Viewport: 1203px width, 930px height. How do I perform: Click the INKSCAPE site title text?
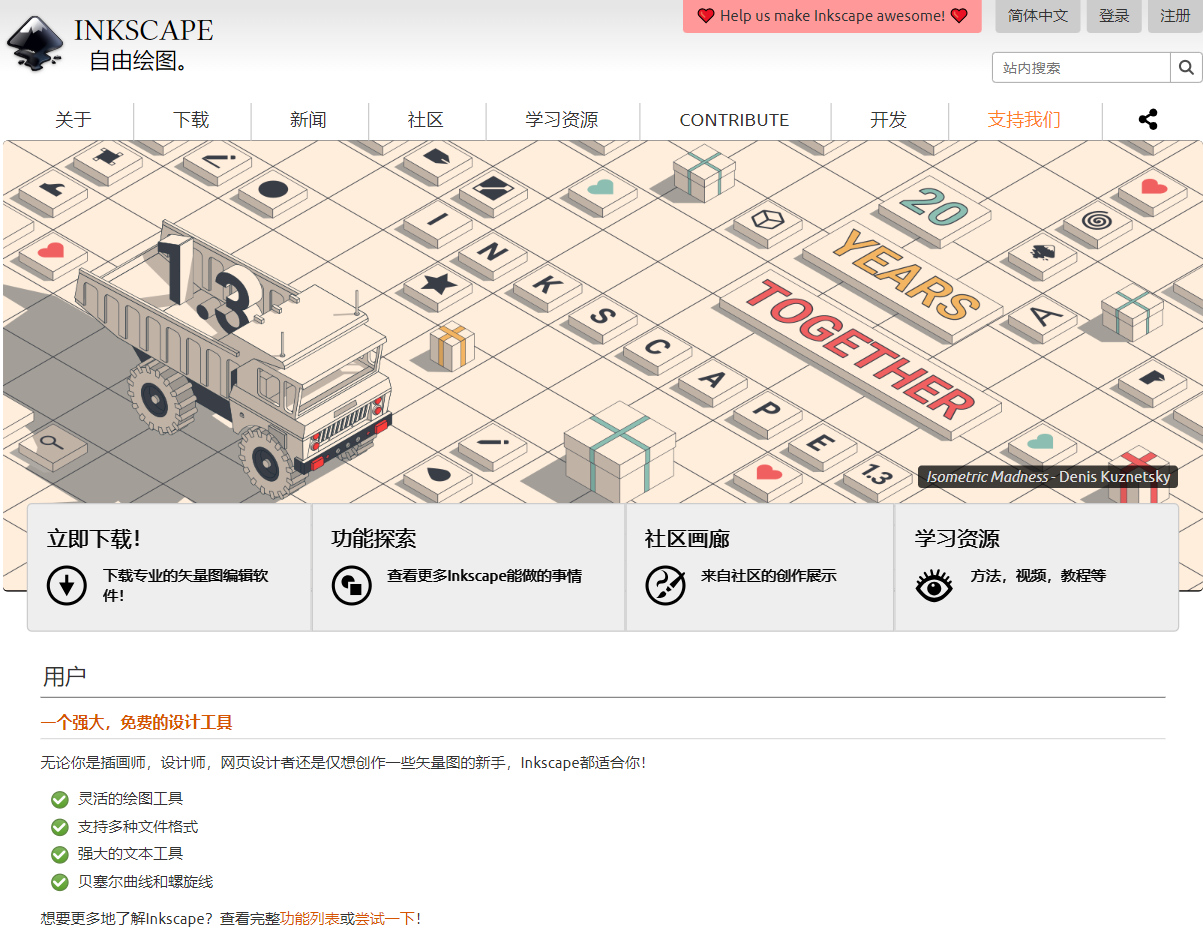pos(144,30)
